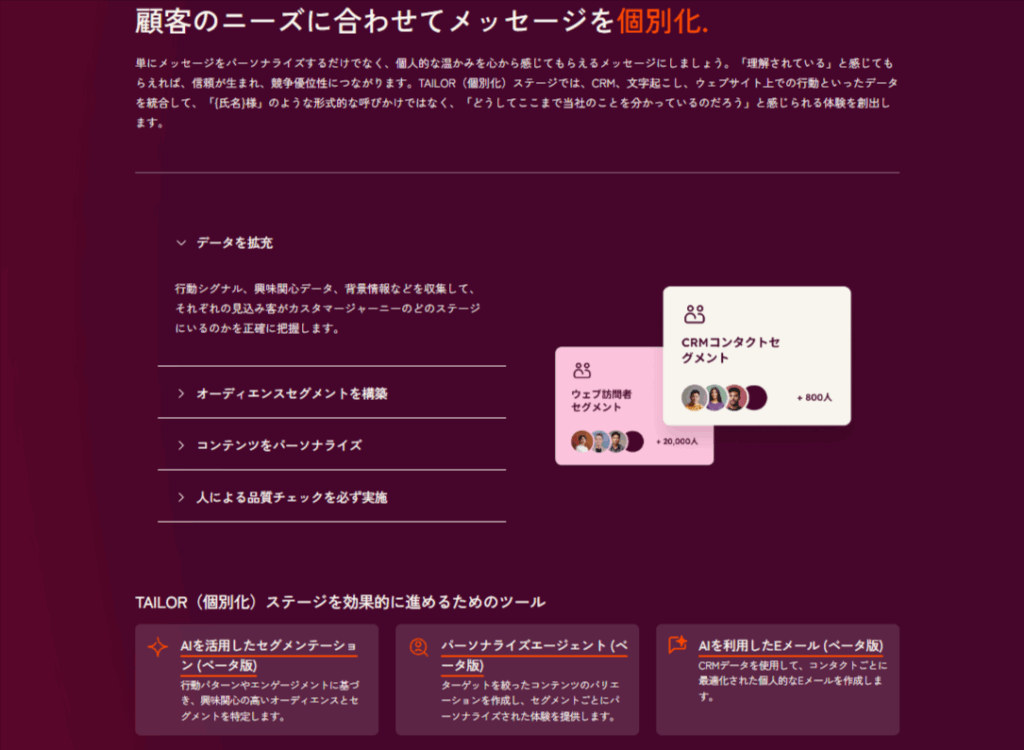
Task: Click first avatar in ウェブ訪問者セグメント card
Action: coord(581,441)
